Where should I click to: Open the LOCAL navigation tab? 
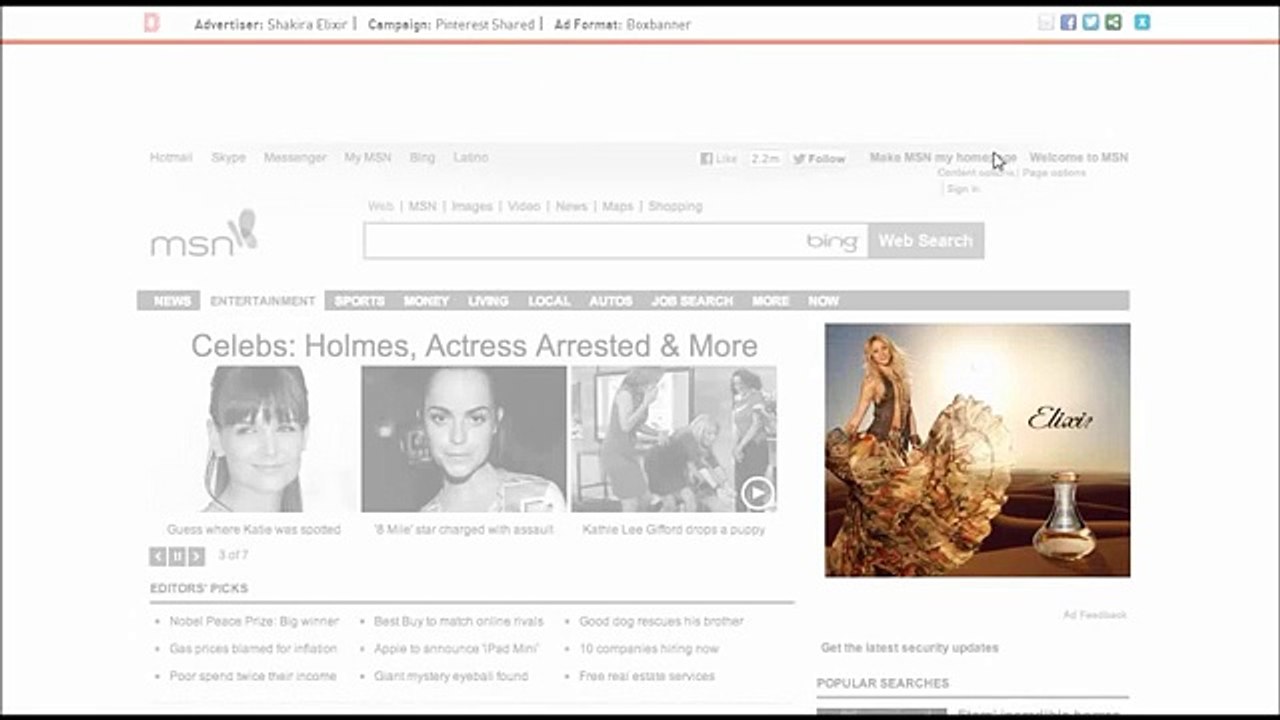[x=549, y=301]
